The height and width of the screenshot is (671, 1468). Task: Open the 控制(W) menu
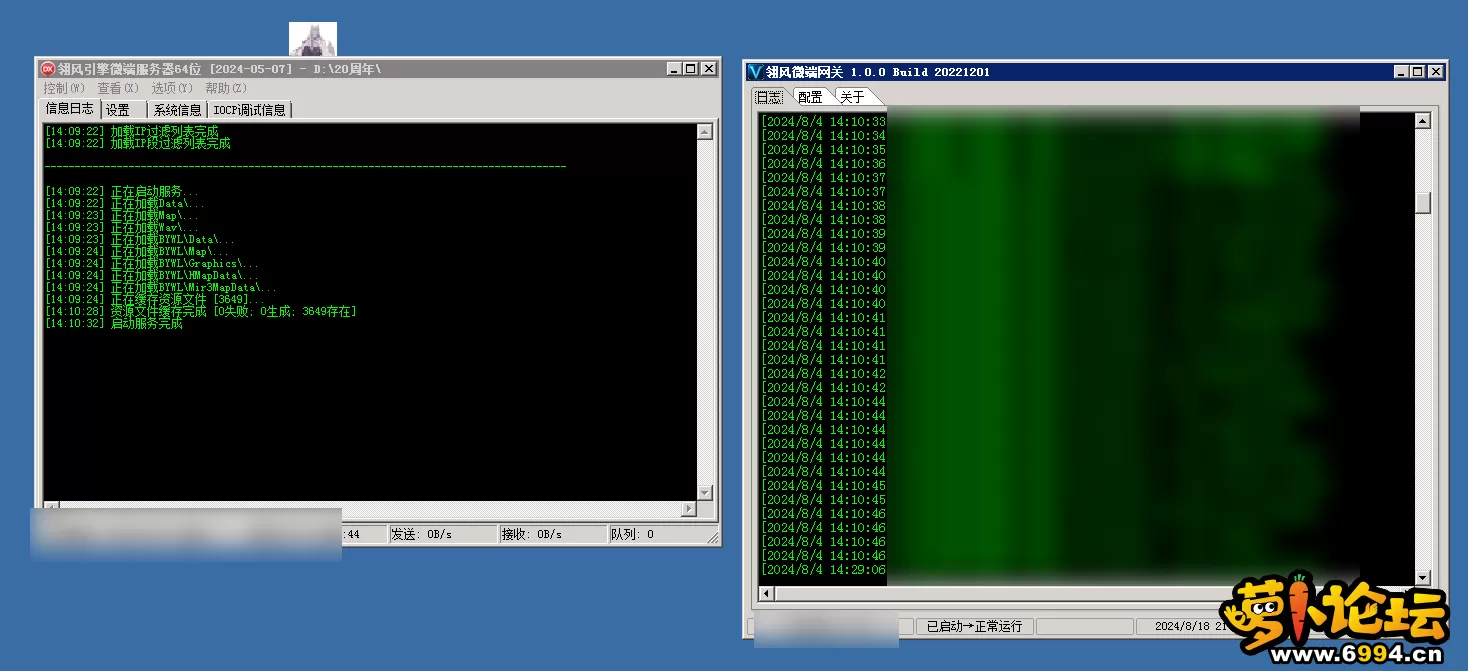pyautogui.click(x=62, y=89)
